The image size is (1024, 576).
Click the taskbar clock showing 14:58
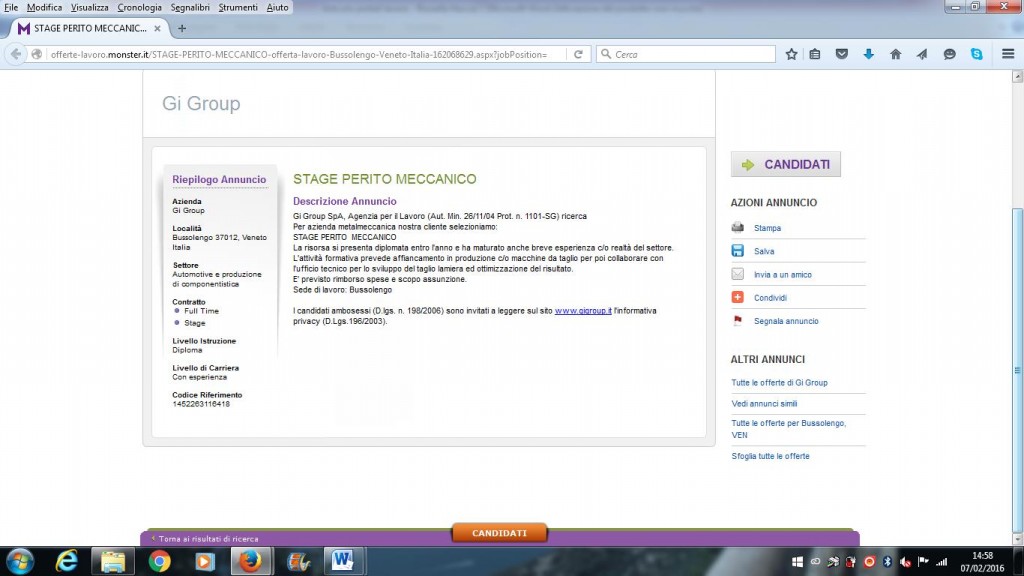[982, 562]
